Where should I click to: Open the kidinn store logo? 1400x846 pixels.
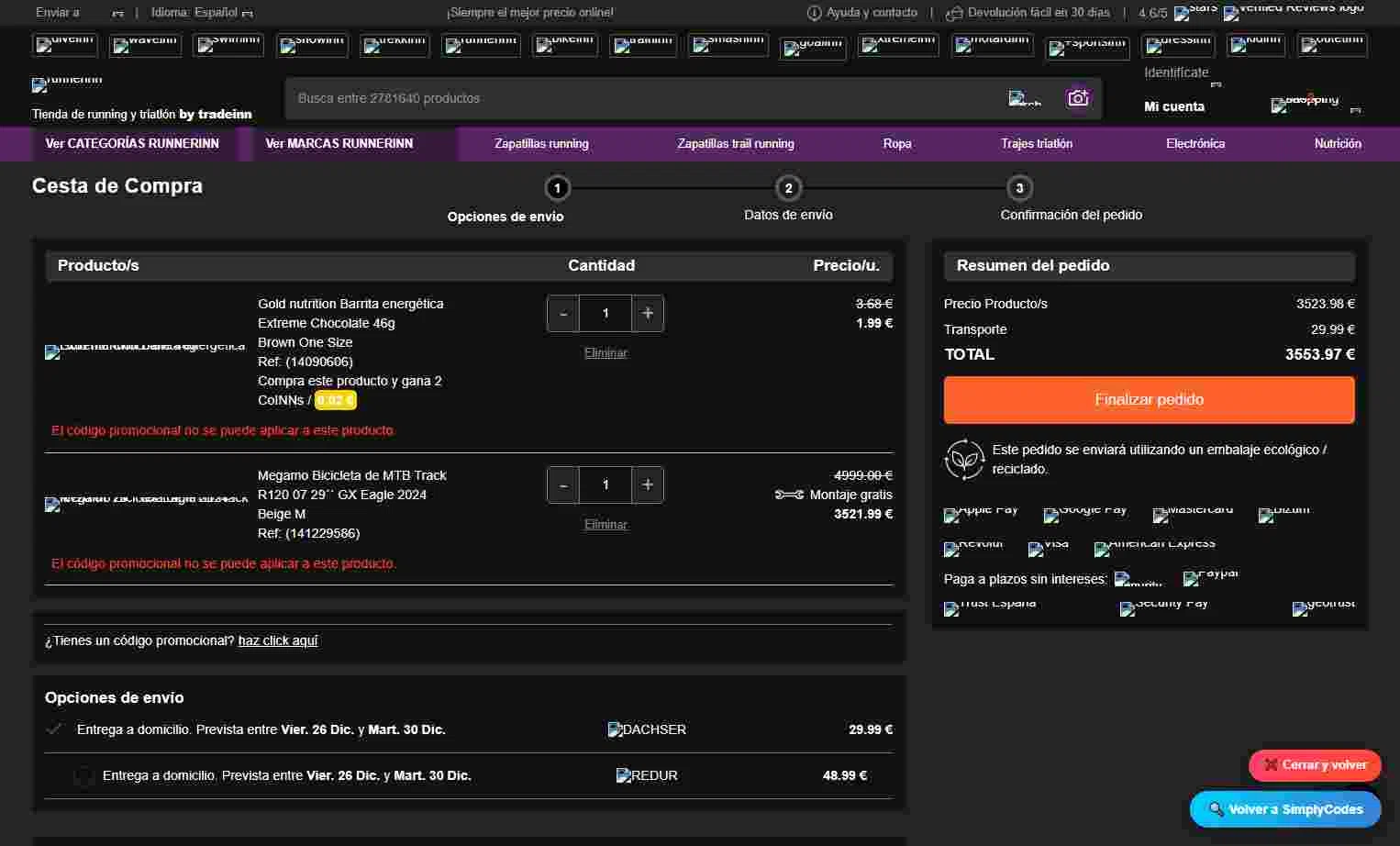(x=1256, y=45)
